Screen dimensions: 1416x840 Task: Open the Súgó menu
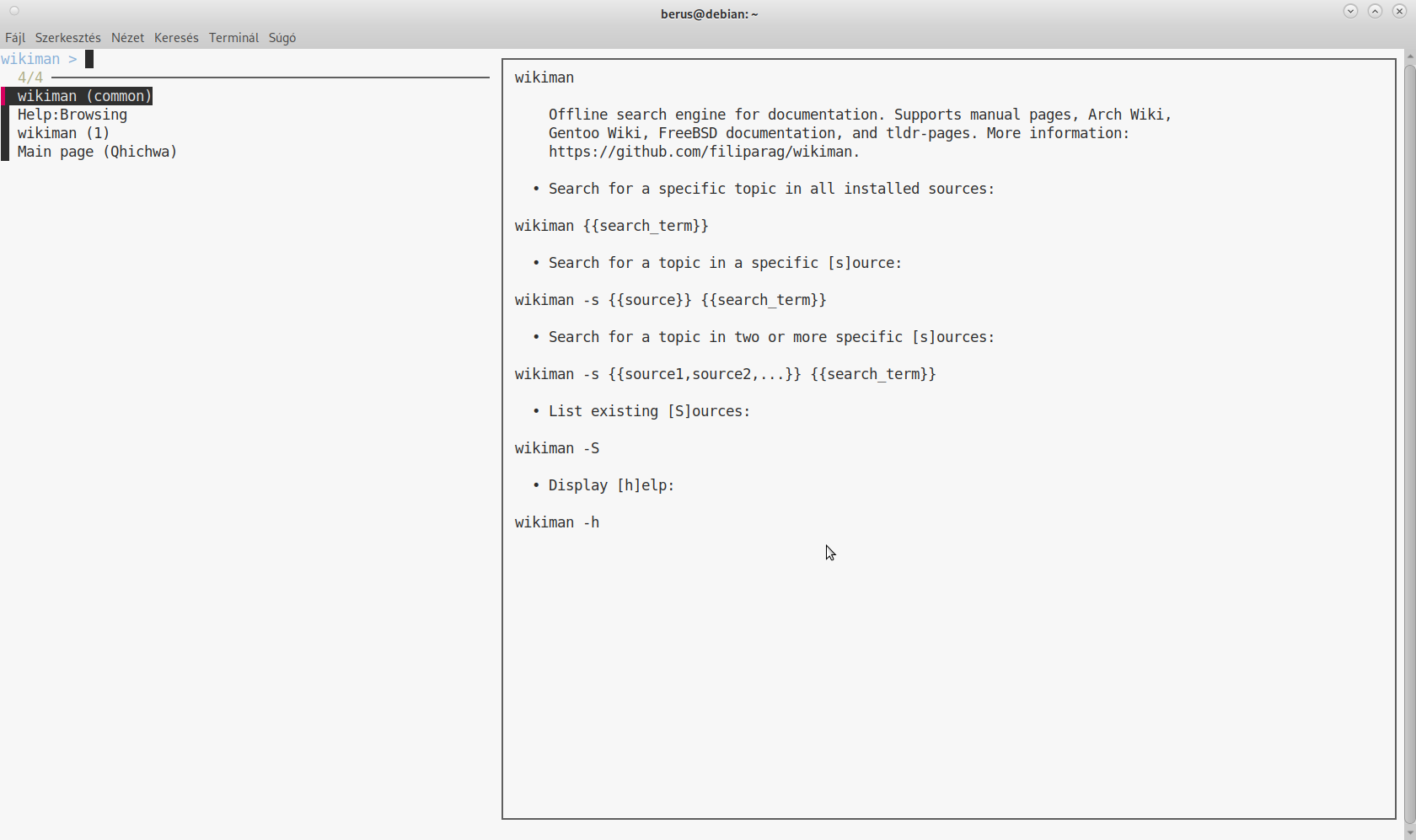click(282, 38)
